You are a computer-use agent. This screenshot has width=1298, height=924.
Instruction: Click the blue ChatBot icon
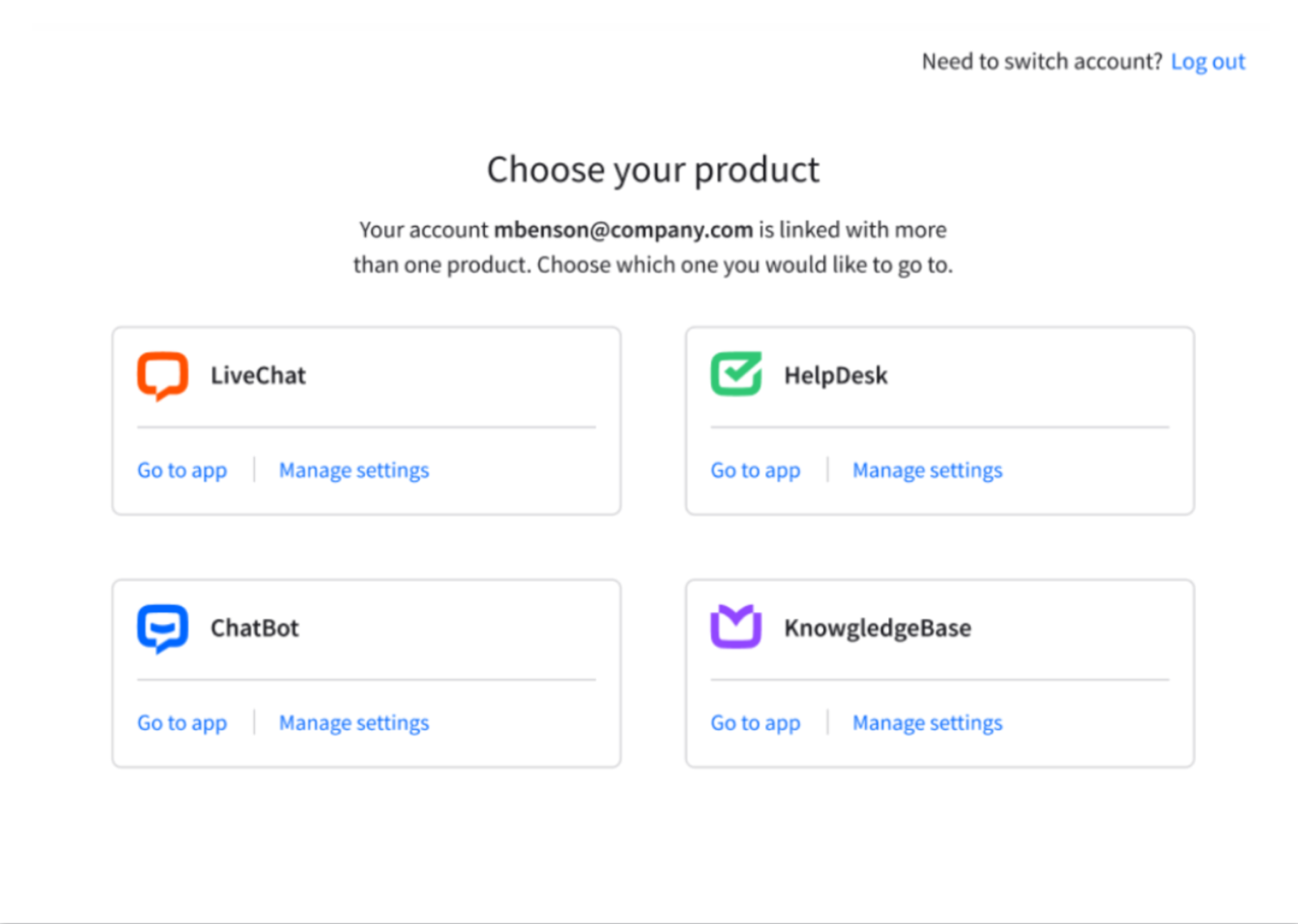tap(162, 629)
